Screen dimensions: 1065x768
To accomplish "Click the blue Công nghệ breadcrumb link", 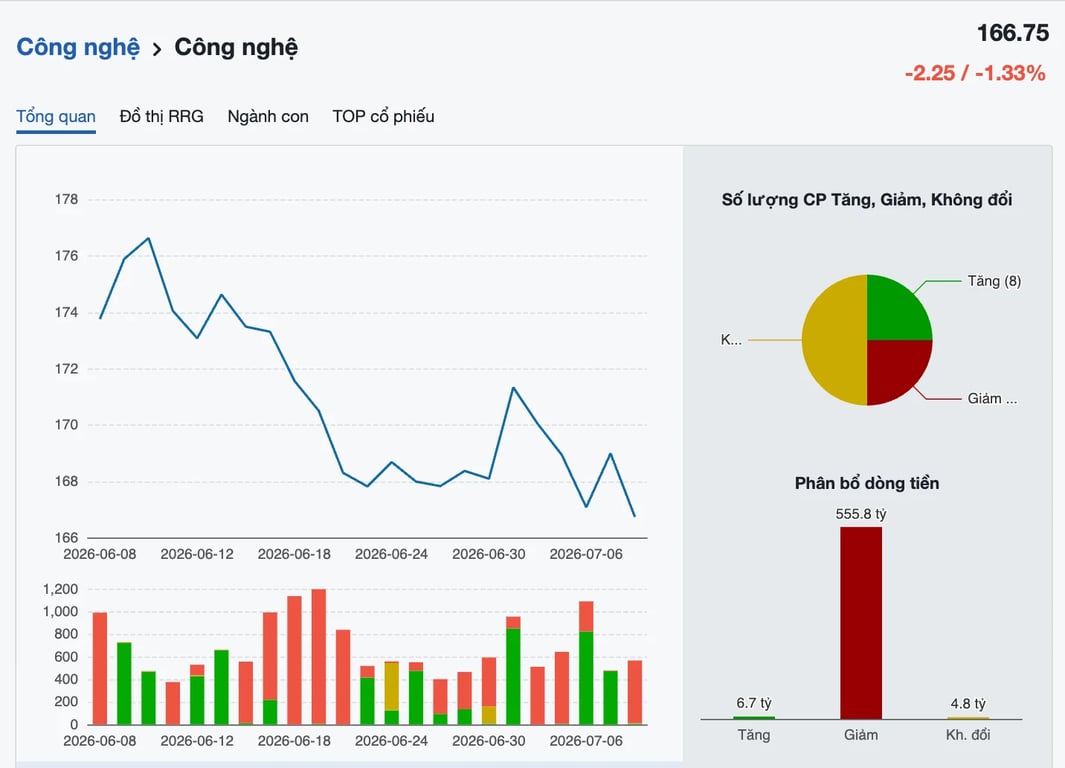I will pos(78,48).
